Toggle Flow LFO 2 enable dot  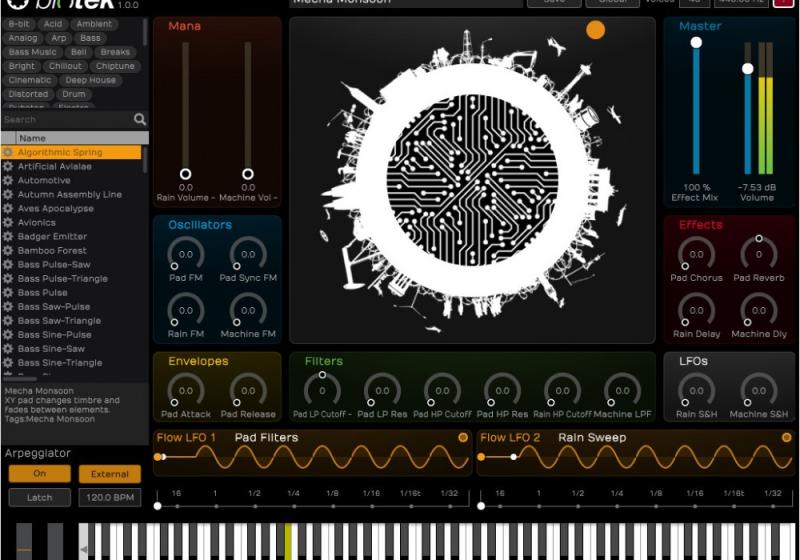[x=786, y=438]
